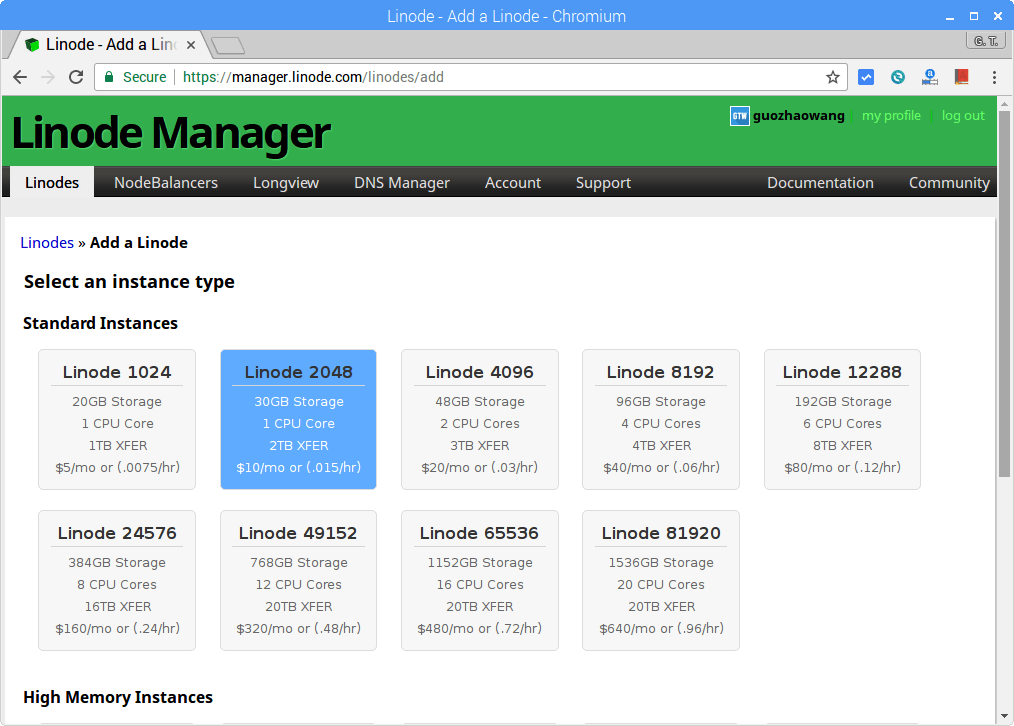Open the blue checkmark extension icon
The height and width of the screenshot is (726, 1014).
pyautogui.click(x=866, y=77)
